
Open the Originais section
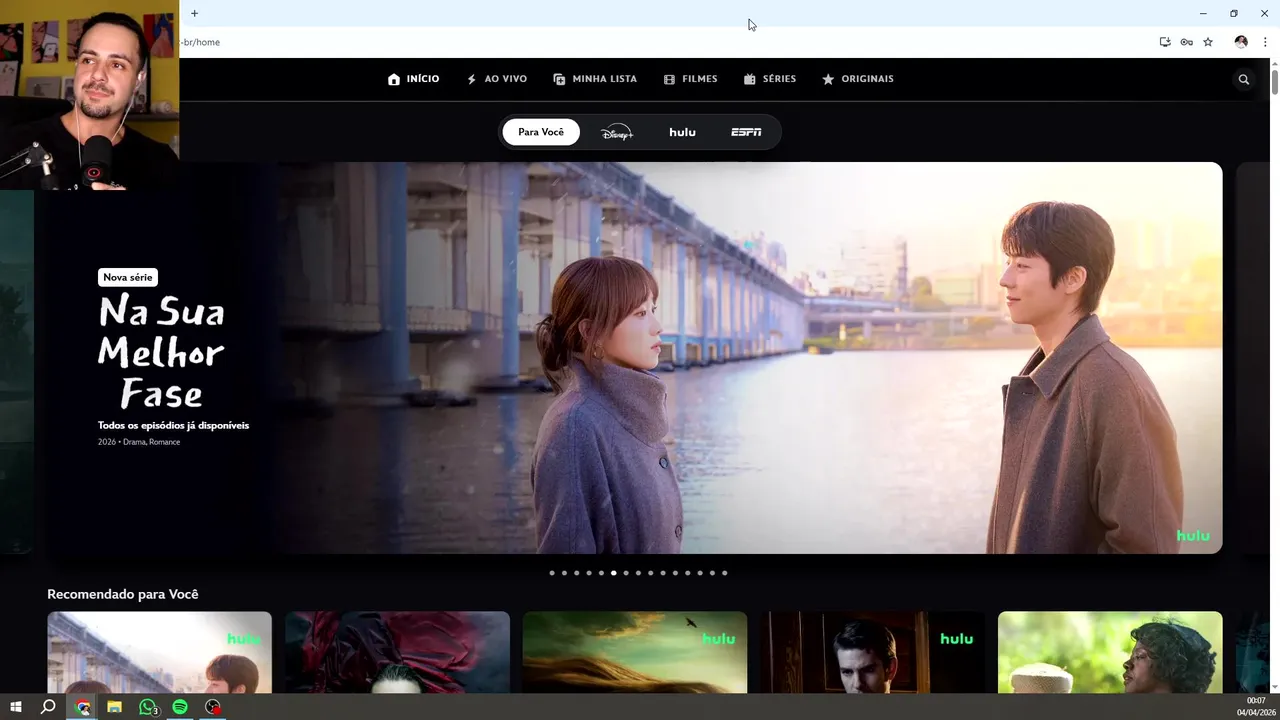coord(858,79)
